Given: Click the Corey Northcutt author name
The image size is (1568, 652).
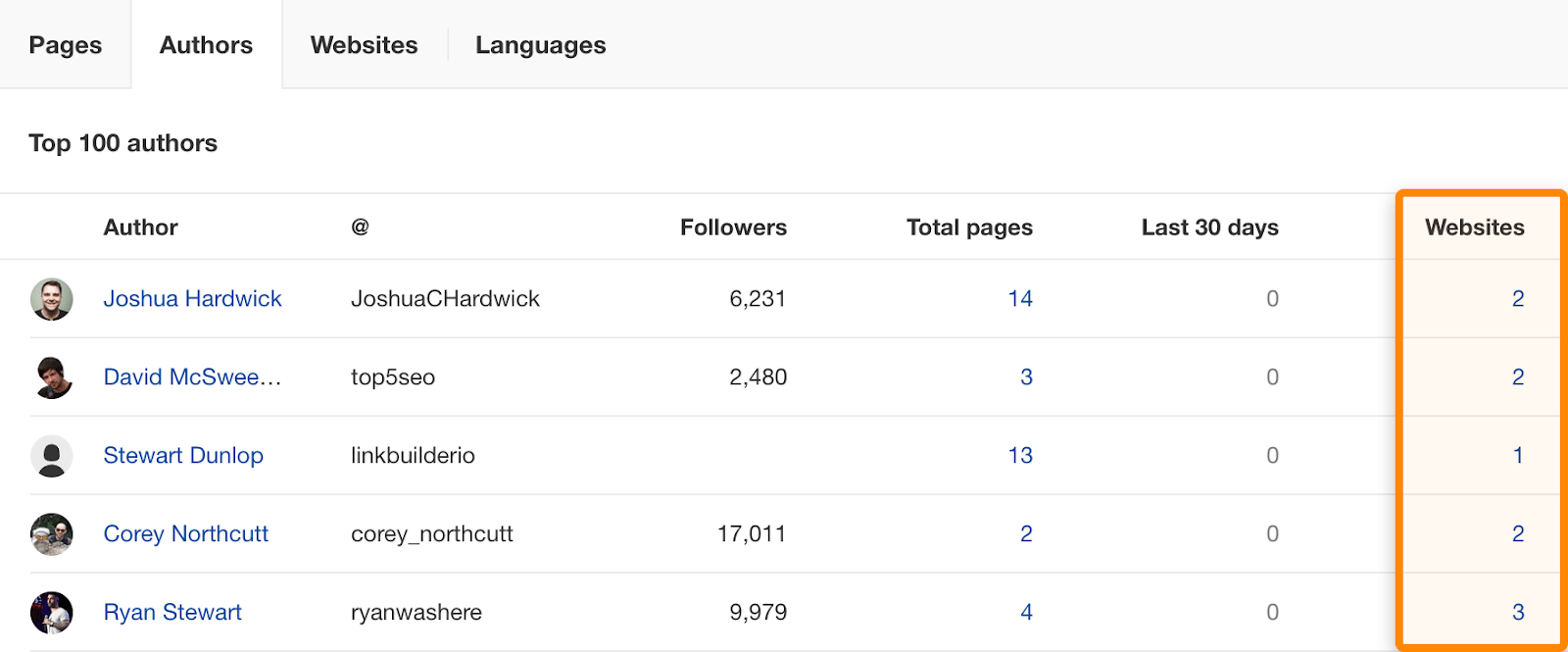Looking at the screenshot, I should [x=186, y=534].
